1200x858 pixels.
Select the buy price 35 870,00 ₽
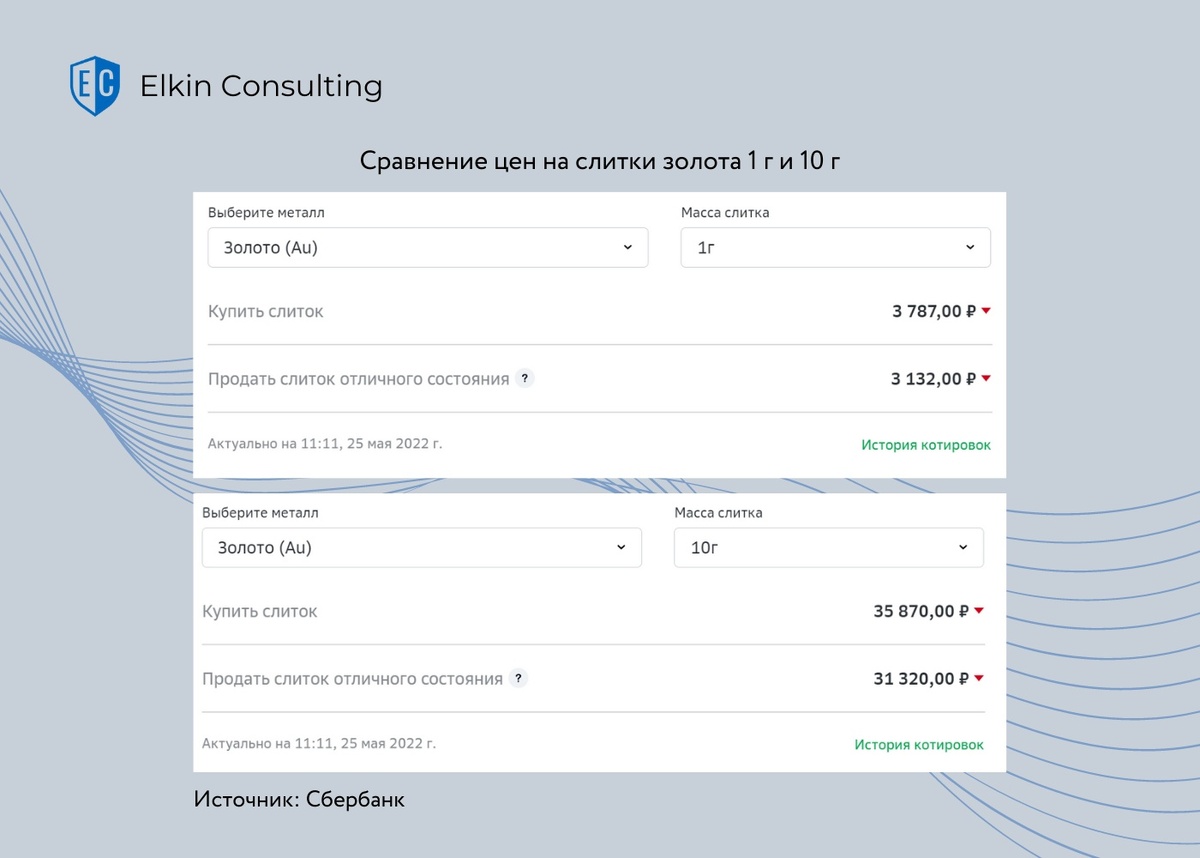[921, 611]
